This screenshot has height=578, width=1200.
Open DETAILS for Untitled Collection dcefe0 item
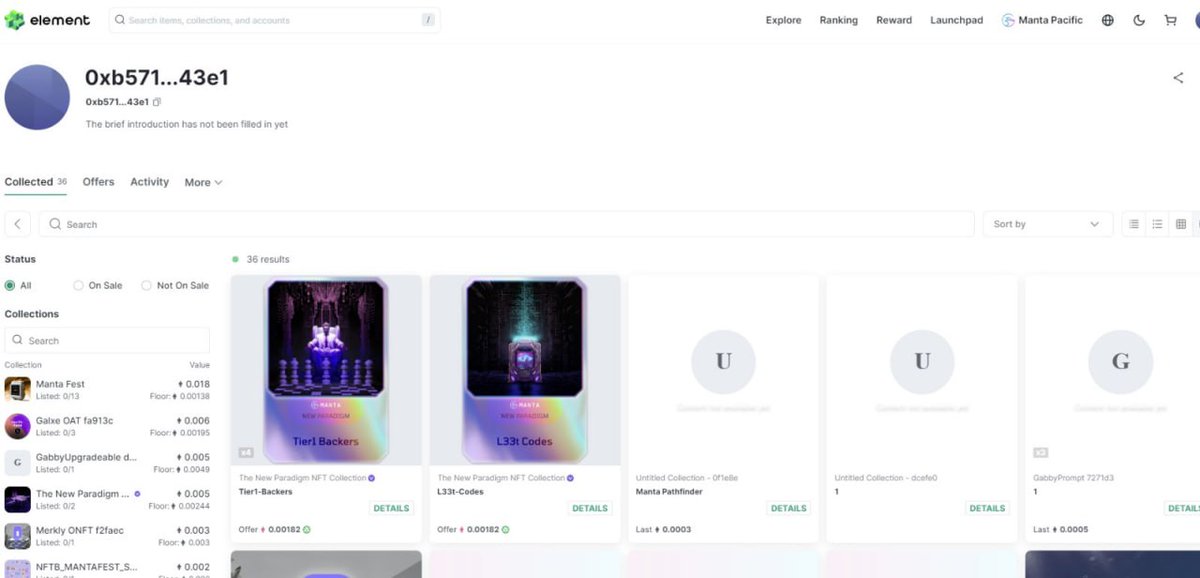click(x=987, y=508)
